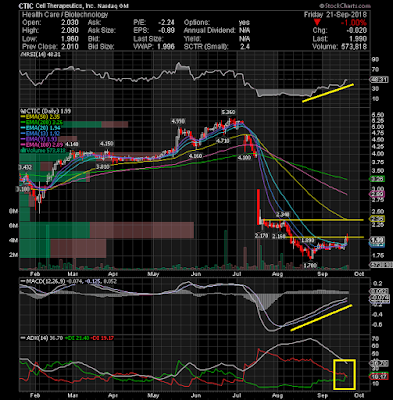Click the Nasdaq GM exchange label

(x=114, y=6)
